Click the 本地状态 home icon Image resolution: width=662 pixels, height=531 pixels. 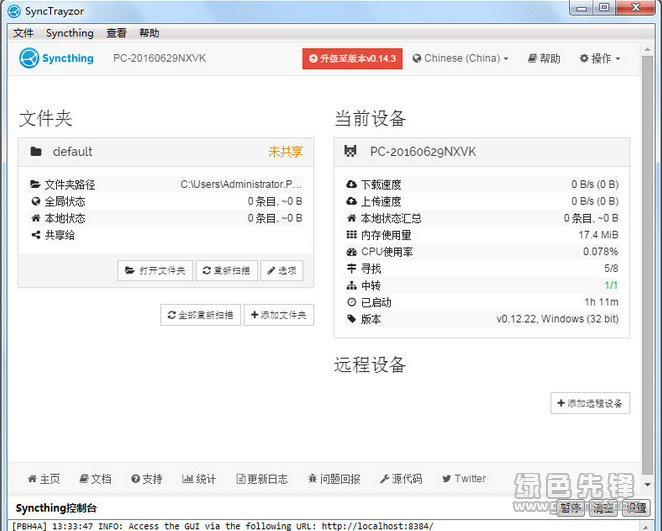pyautogui.click(x=35, y=218)
